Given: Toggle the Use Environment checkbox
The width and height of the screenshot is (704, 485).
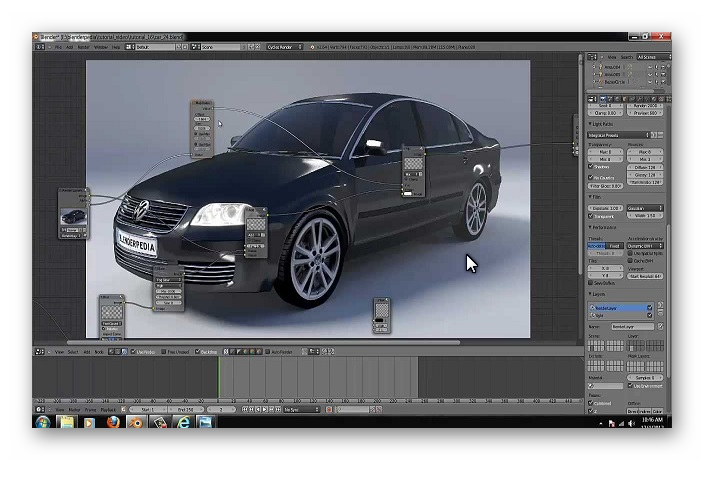Looking at the screenshot, I should pos(630,386).
